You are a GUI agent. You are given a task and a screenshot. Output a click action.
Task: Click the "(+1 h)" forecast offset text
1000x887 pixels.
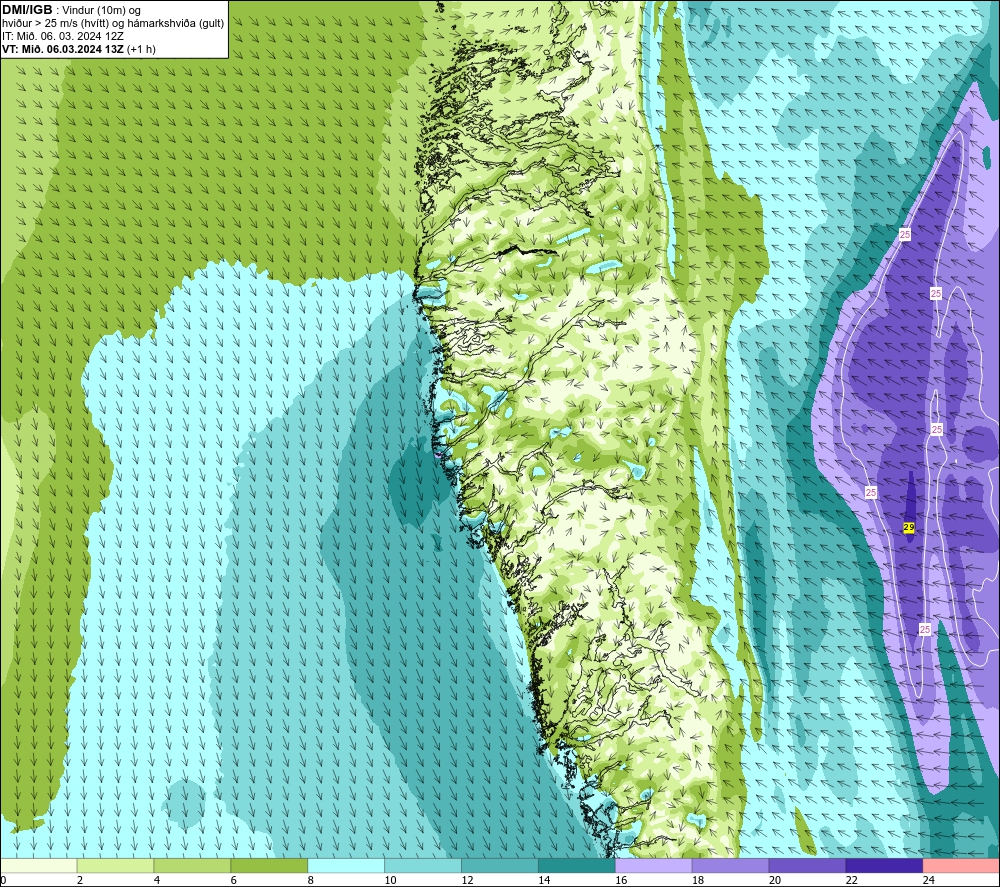(x=142, y=49)
